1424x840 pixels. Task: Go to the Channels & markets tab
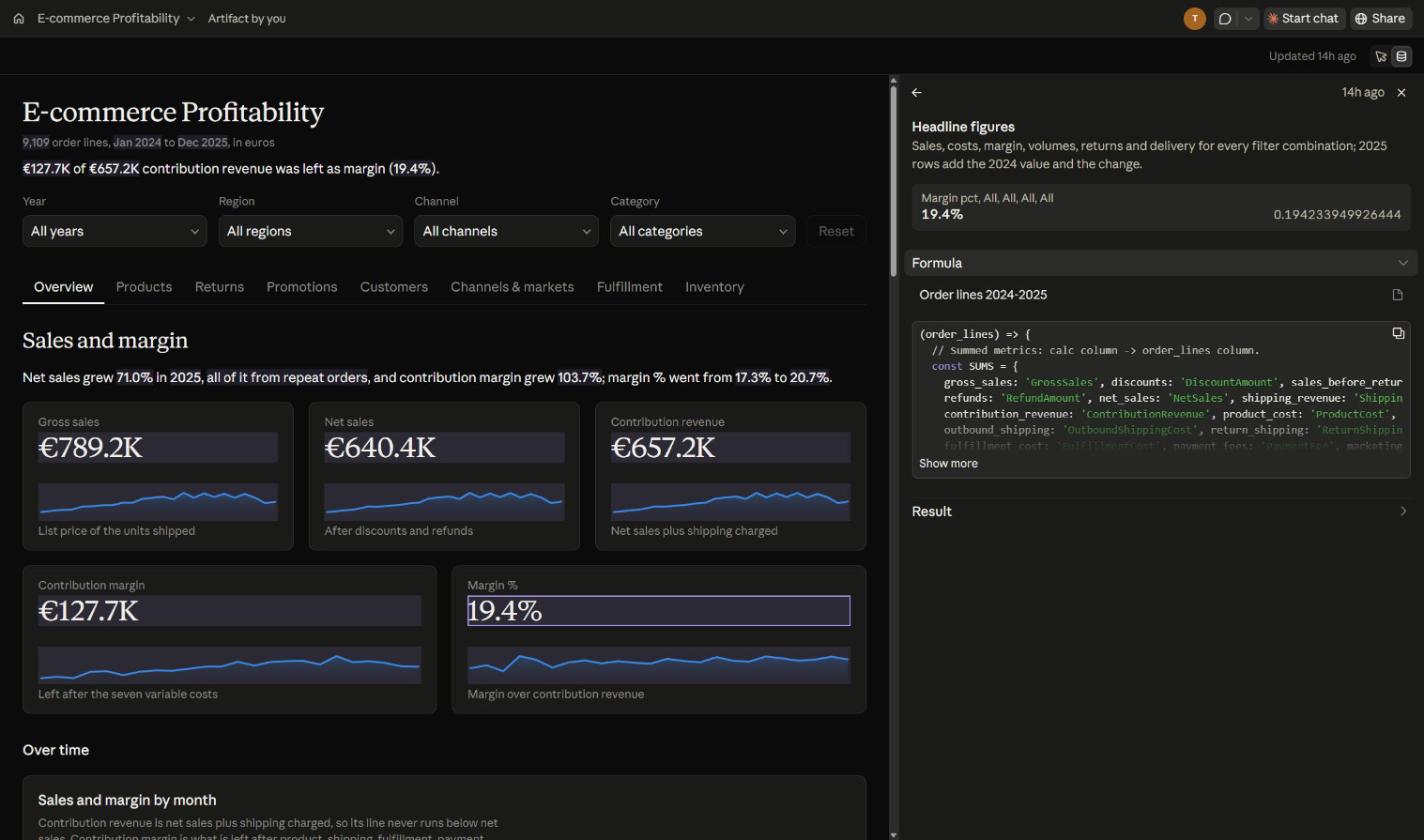point(512,287)
